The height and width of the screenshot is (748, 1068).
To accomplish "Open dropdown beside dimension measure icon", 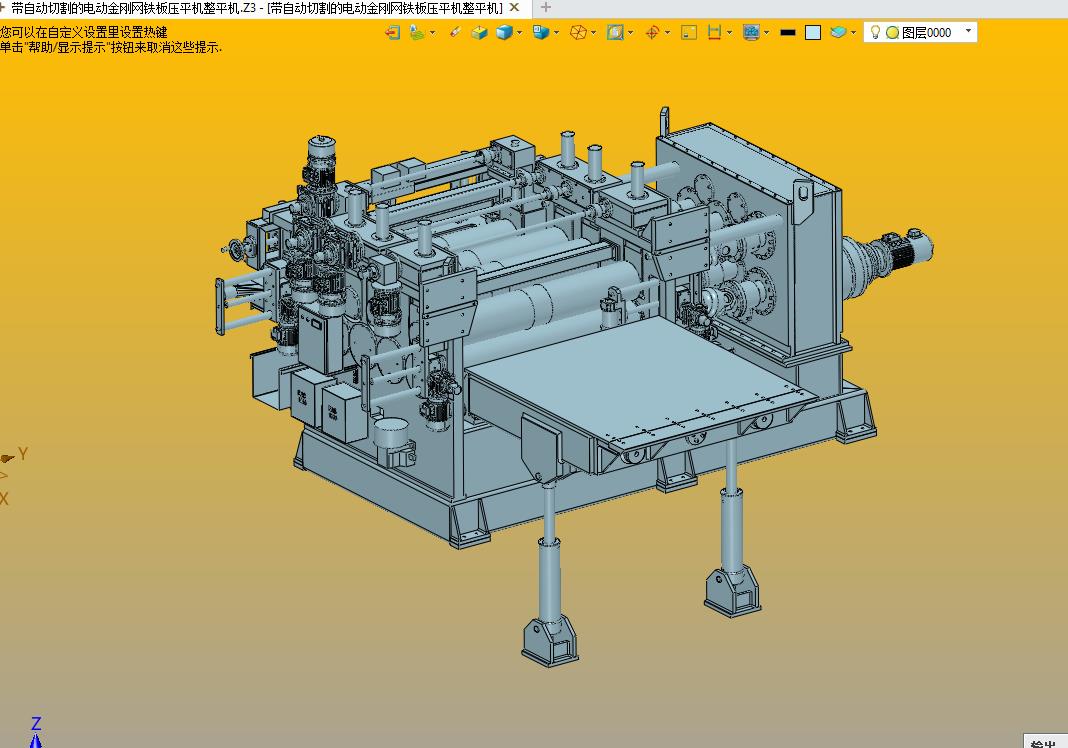I will coord(729,33).
